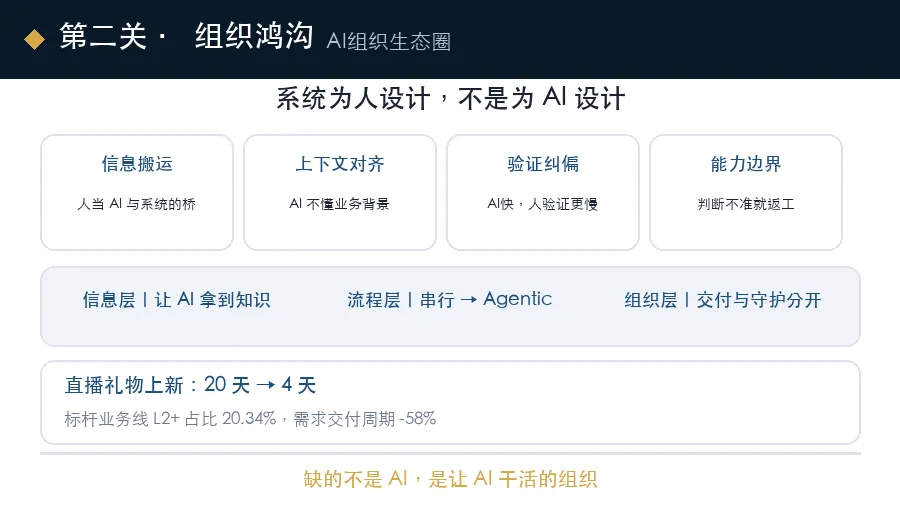Click the 标杆业务线 L2+ statistic line
Image resolution: width=900 pixels, height=520 pixels.
(x=250, y=419)
